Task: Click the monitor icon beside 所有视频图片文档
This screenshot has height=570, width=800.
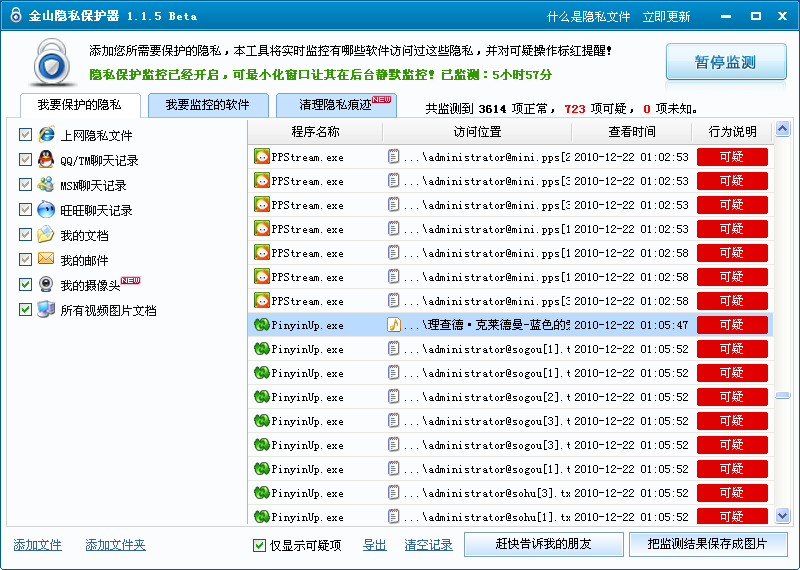Action: click(x=46, y=309)
